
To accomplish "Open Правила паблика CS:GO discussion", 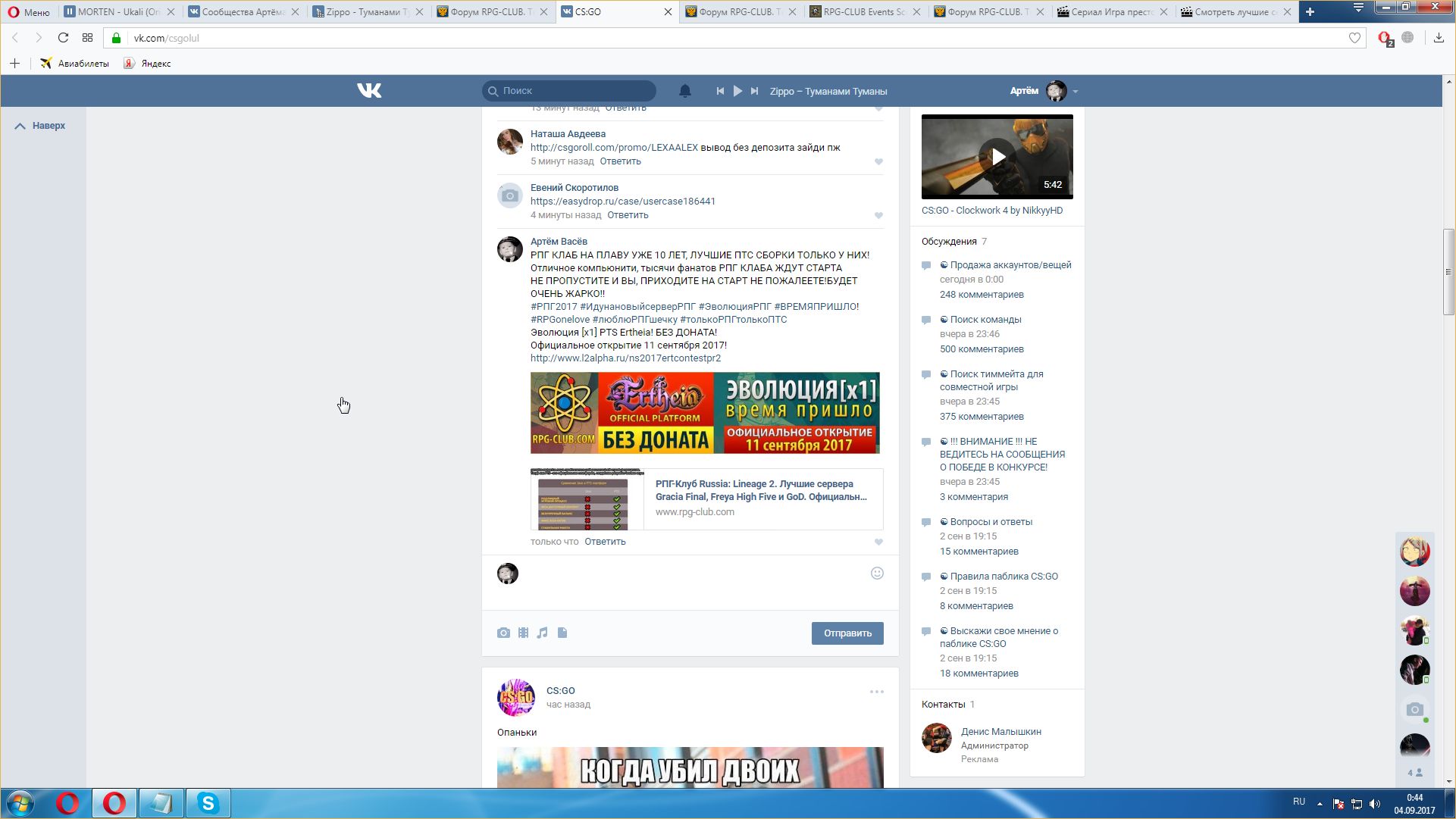I will point(1004,577).
